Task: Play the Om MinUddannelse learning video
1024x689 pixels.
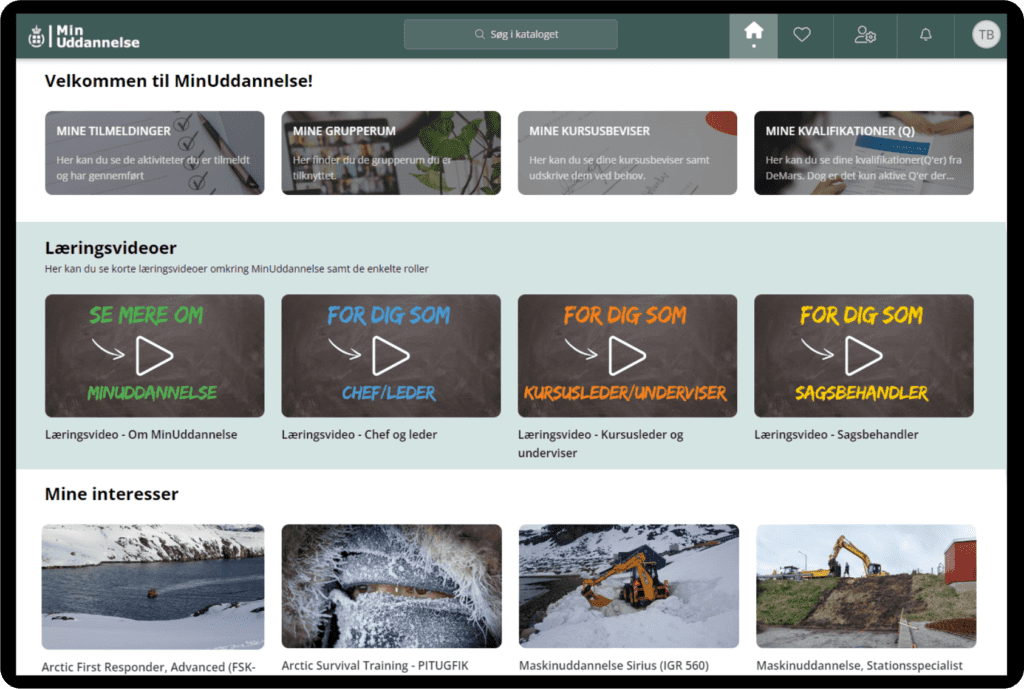Action: click(154, 354)
